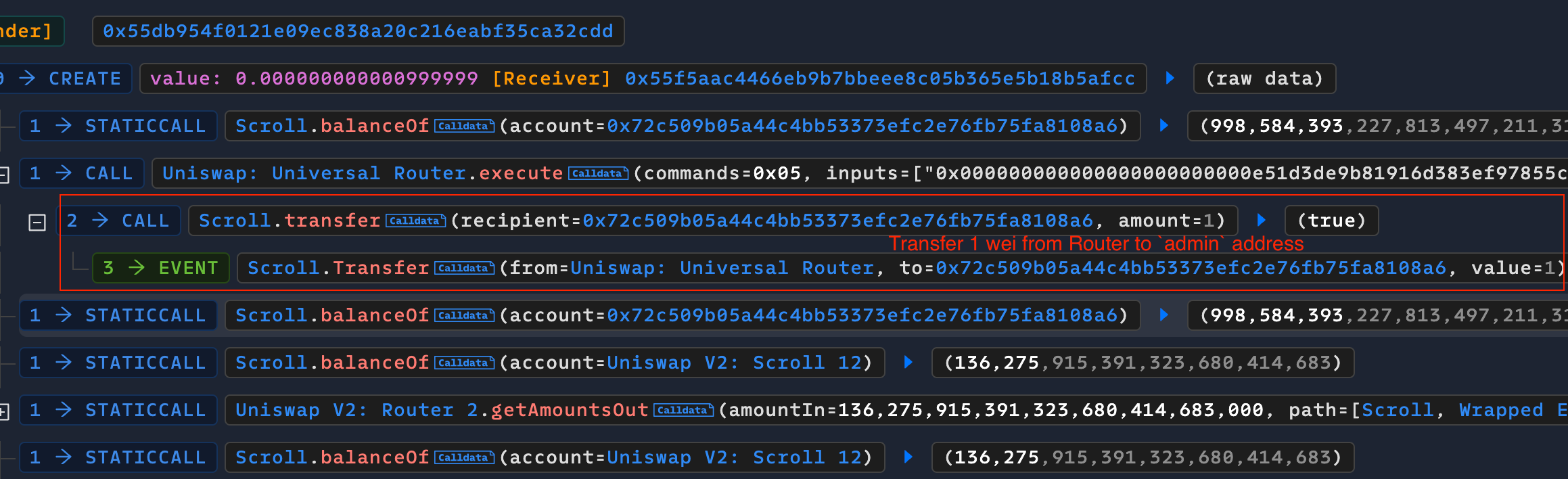Open receiver address 0x55f5aac4466eb9b7bbeee8c05b365e5b18b5afcc
Image resolution: width=1568 pixels, height=479 pixels.
pyautogui.click(x=880, y=78)
